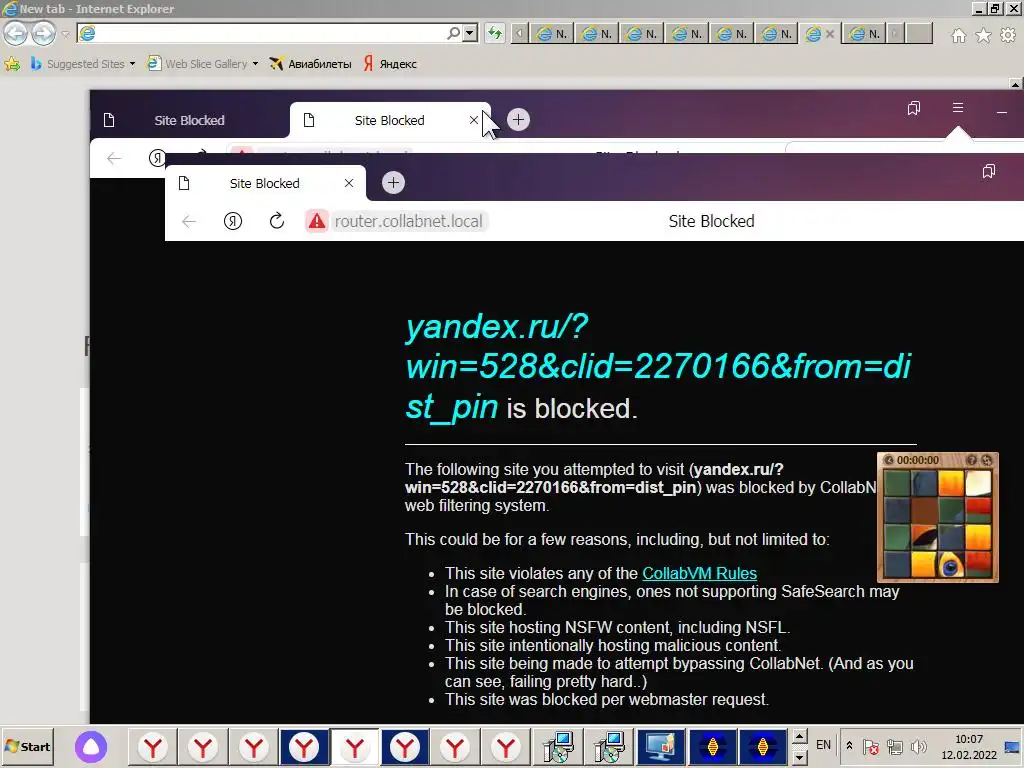Click Show Desktop button at taskbar end
Image resolution: width=1024 pixels, height=768 pixels.
1013,747
